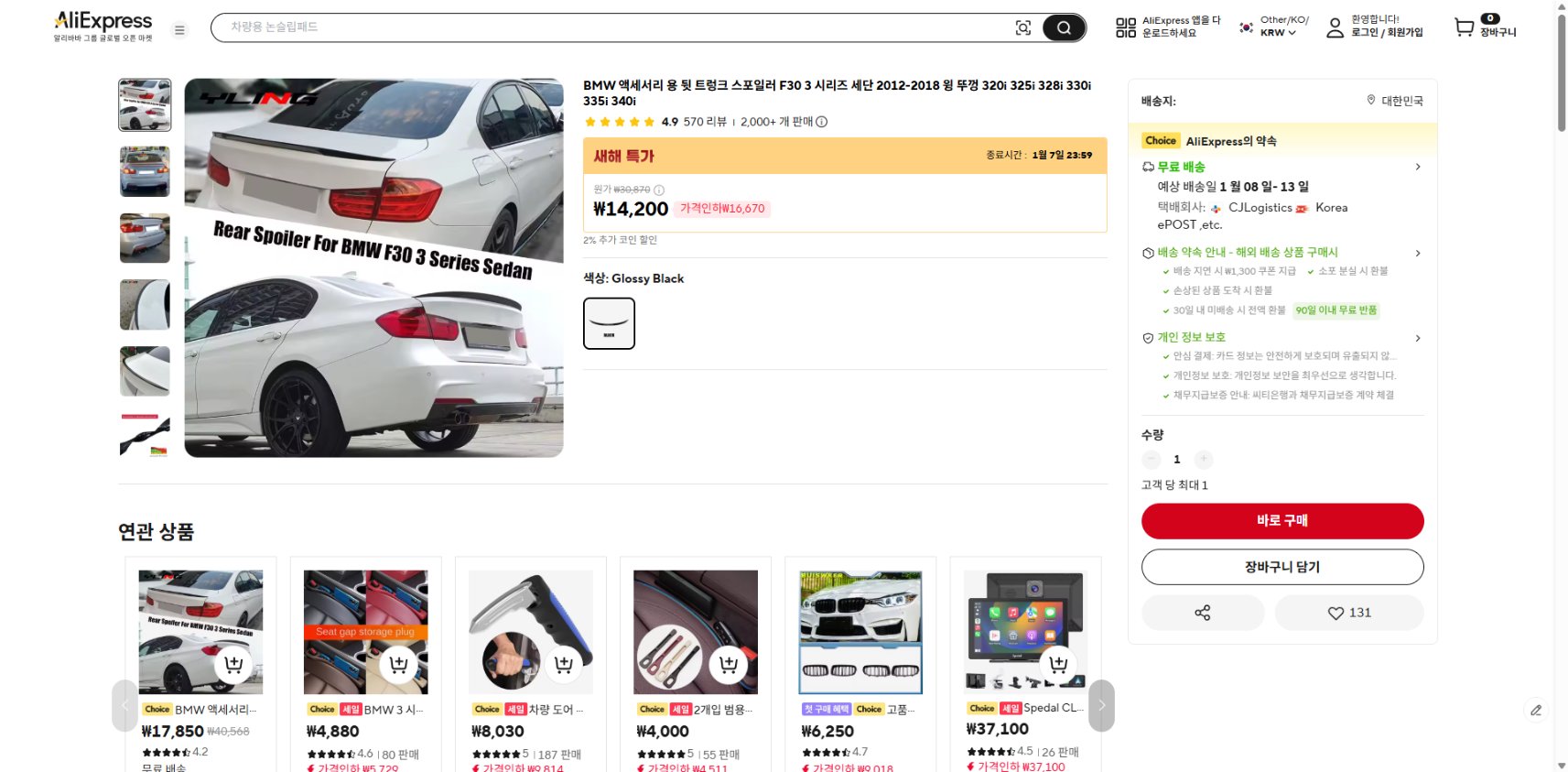1568x772 pixels.
Task: Click the share icon button
Action: 1203,613
